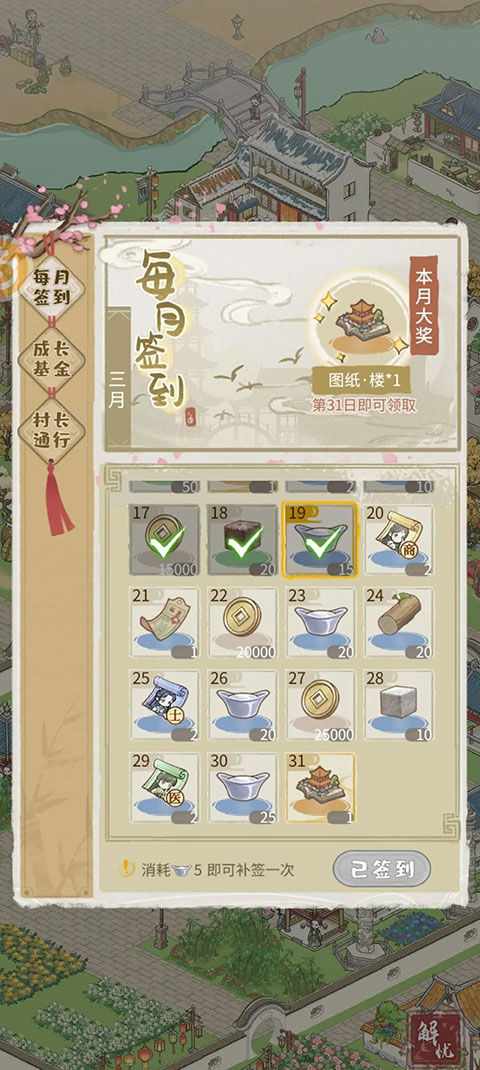The image size is (480, 1070).
Task: Tap the checked day 17 coin reward
Action: pyautogui.click(x=165, y=540)
